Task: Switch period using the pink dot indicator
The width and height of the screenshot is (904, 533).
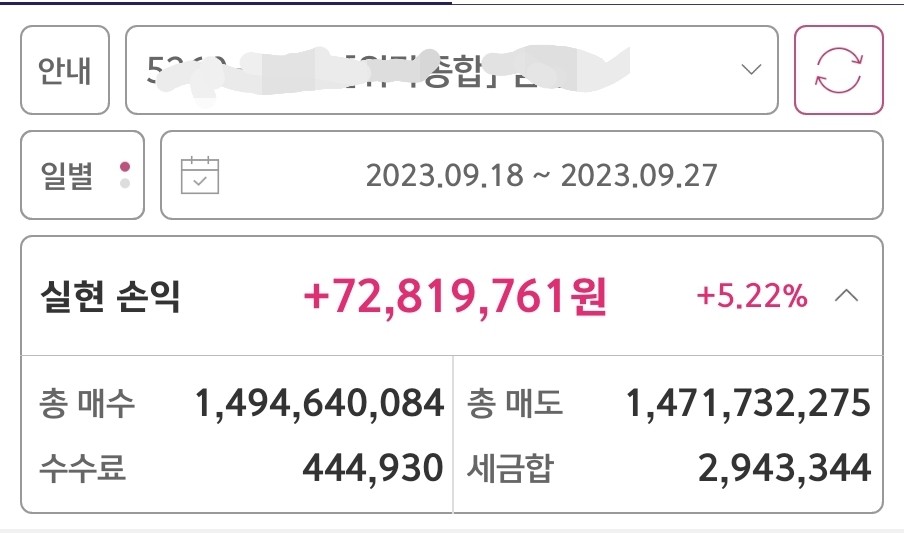Action: point(125,167)
